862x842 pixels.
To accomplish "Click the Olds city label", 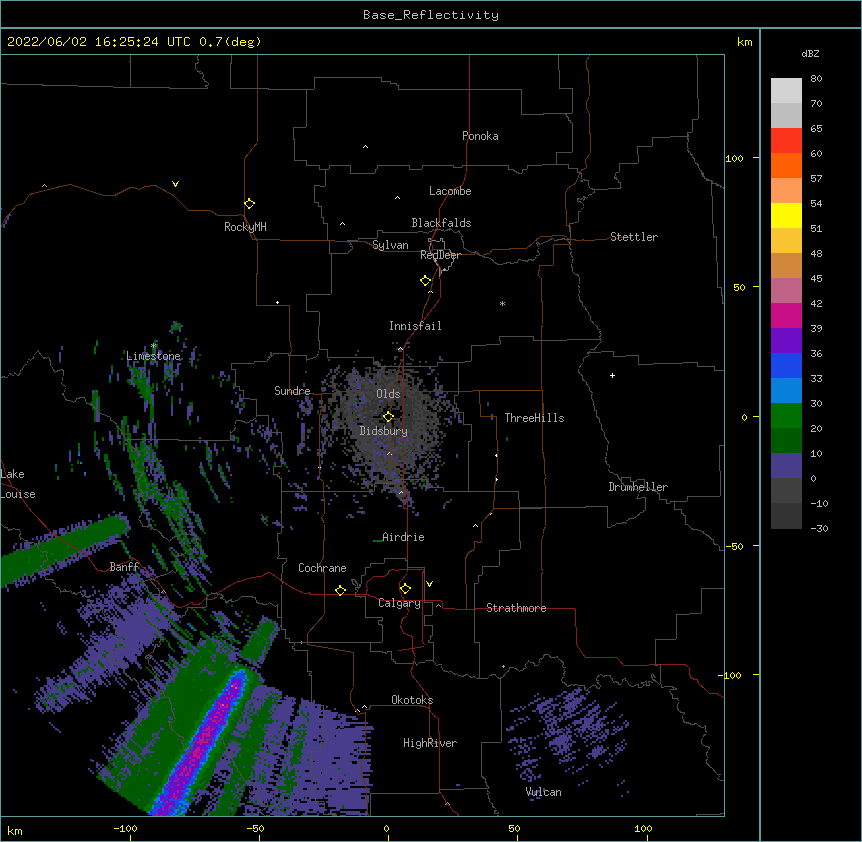I will (x=388, y=394).
